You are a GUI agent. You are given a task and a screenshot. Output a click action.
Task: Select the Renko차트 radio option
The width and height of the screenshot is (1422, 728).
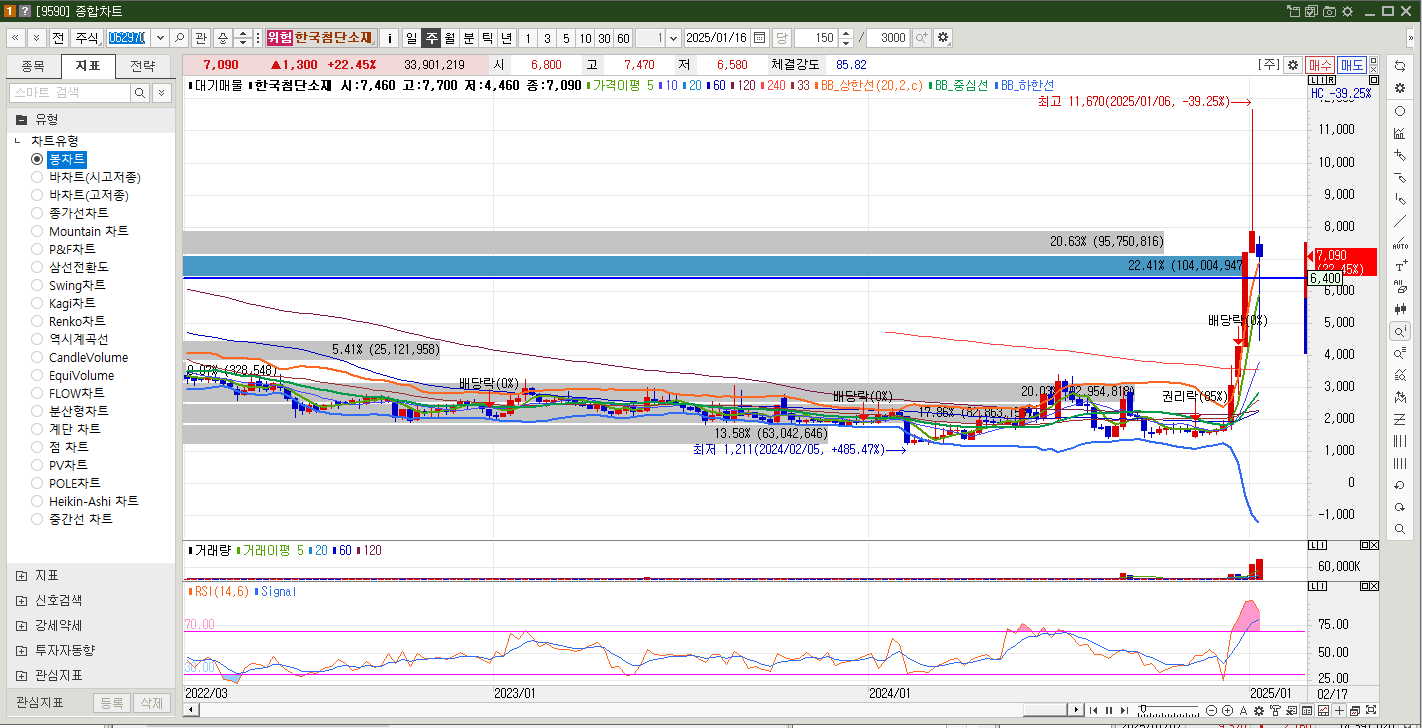pyautogui.click(x=37, y=321)
